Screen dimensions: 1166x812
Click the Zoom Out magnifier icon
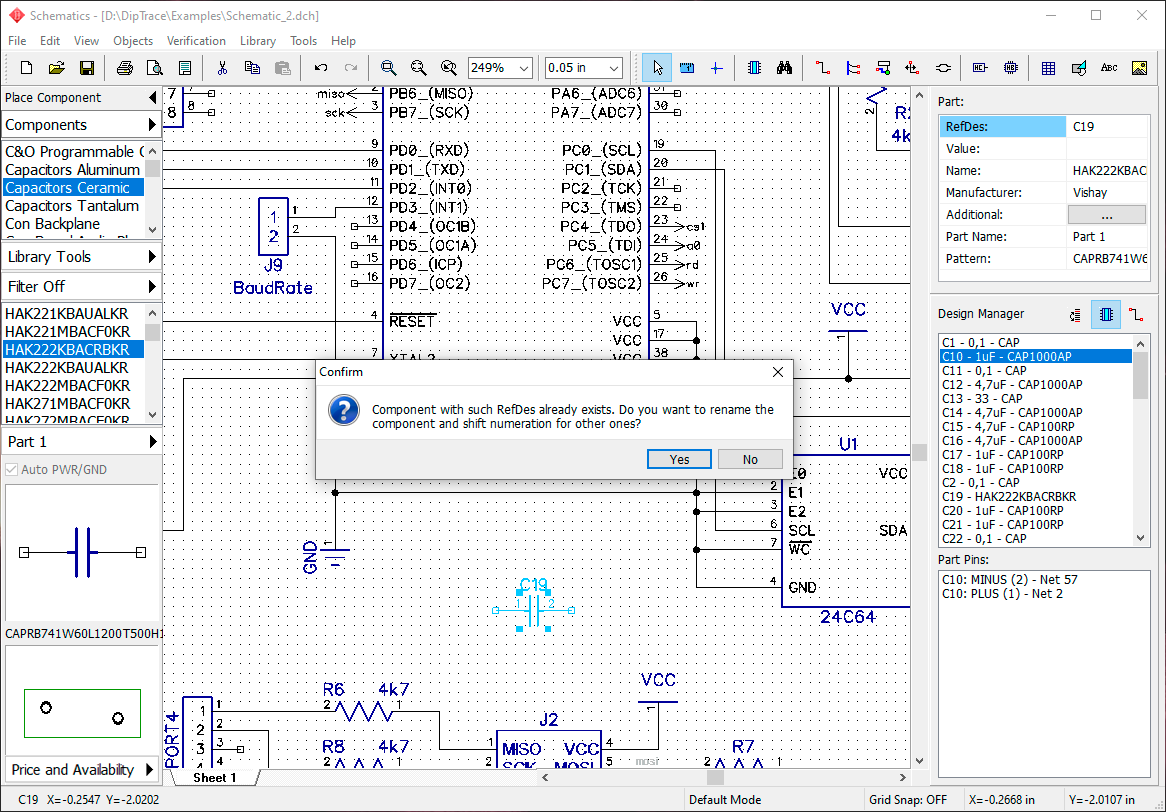click(x=419, y=68)
